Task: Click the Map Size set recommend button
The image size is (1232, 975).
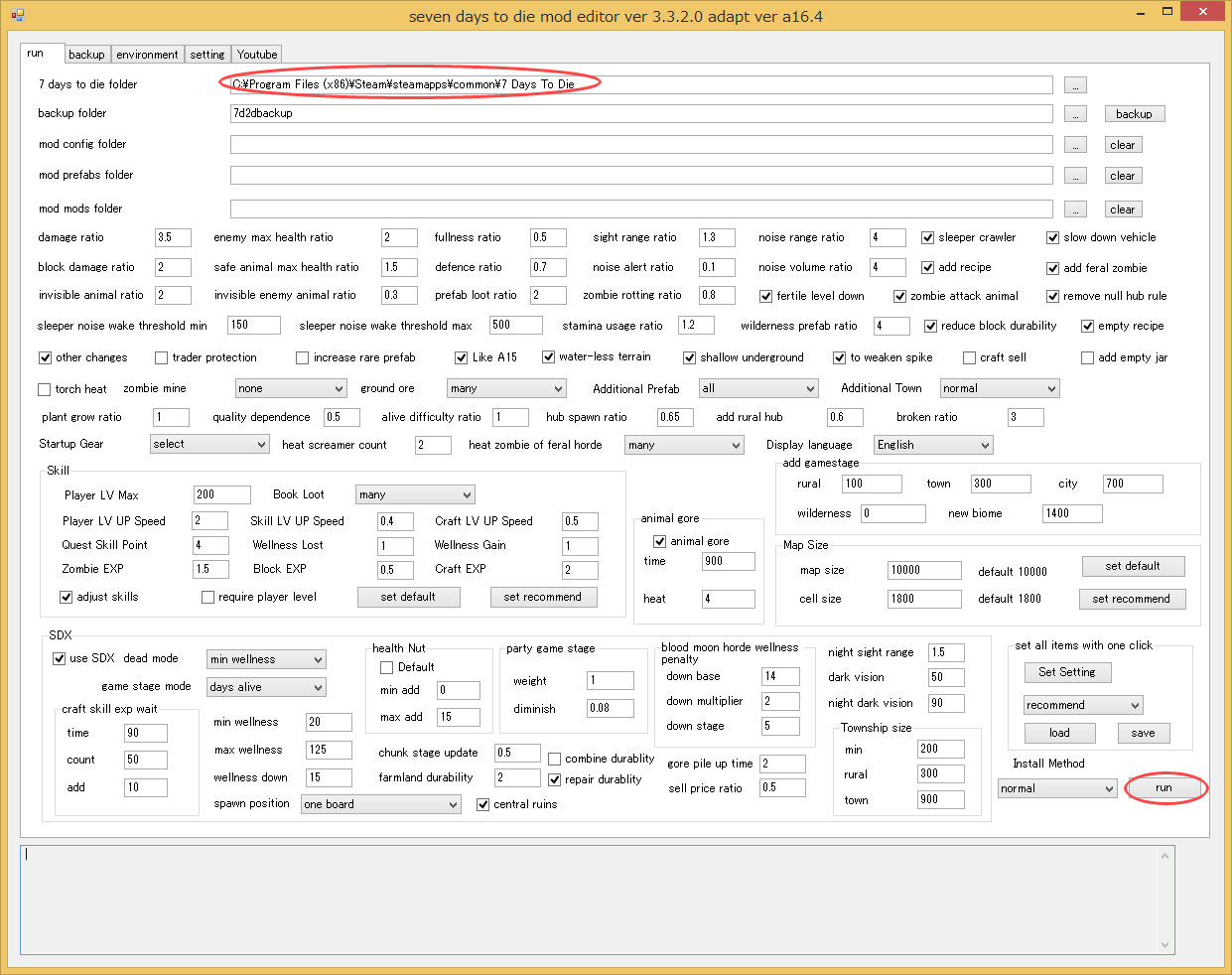Action: pyautogui.click(x=1132, y=599)
